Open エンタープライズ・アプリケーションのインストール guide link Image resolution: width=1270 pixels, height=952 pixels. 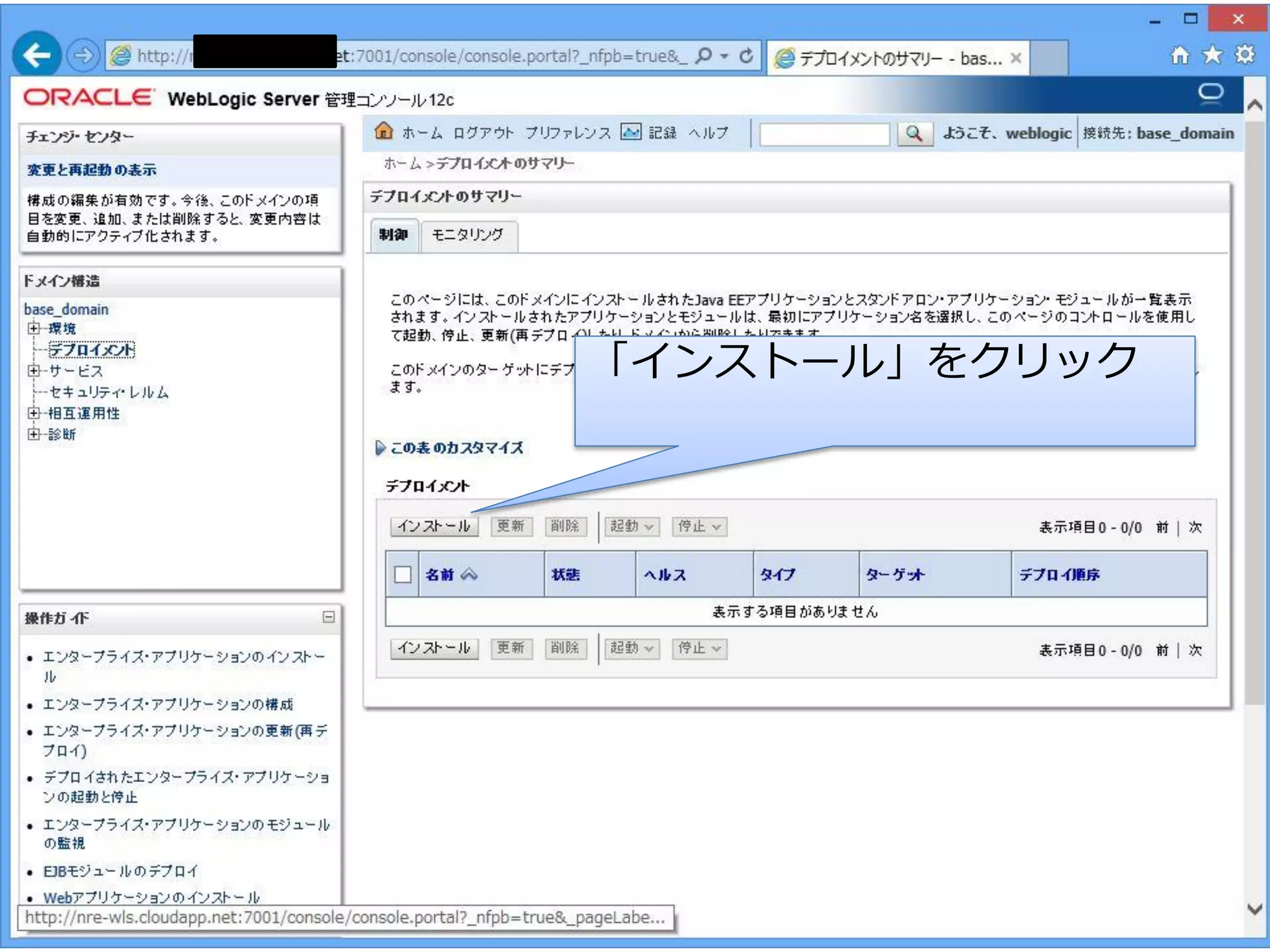click(x=184, y=666)
